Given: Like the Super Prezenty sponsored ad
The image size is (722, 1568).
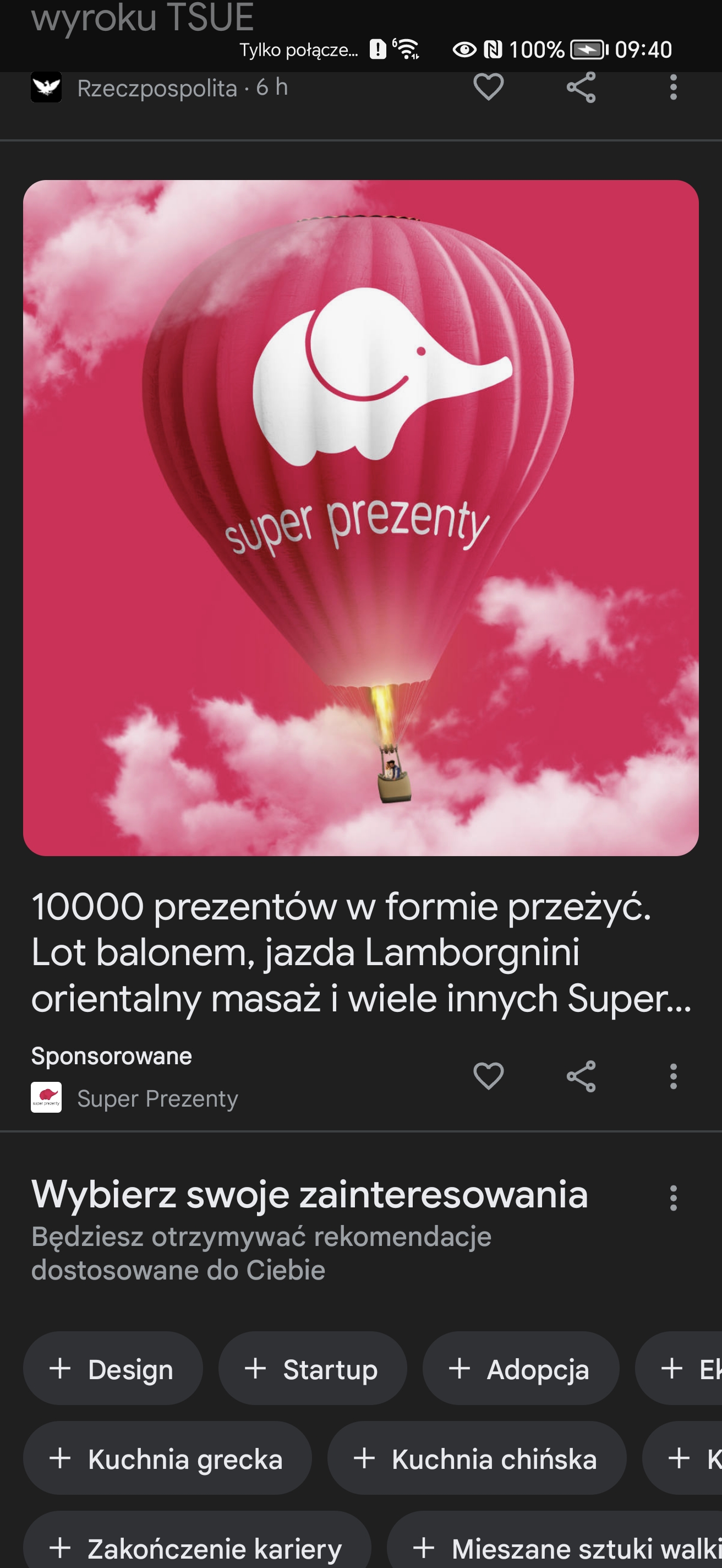Looking at the screenshot, I should 489,1076.
